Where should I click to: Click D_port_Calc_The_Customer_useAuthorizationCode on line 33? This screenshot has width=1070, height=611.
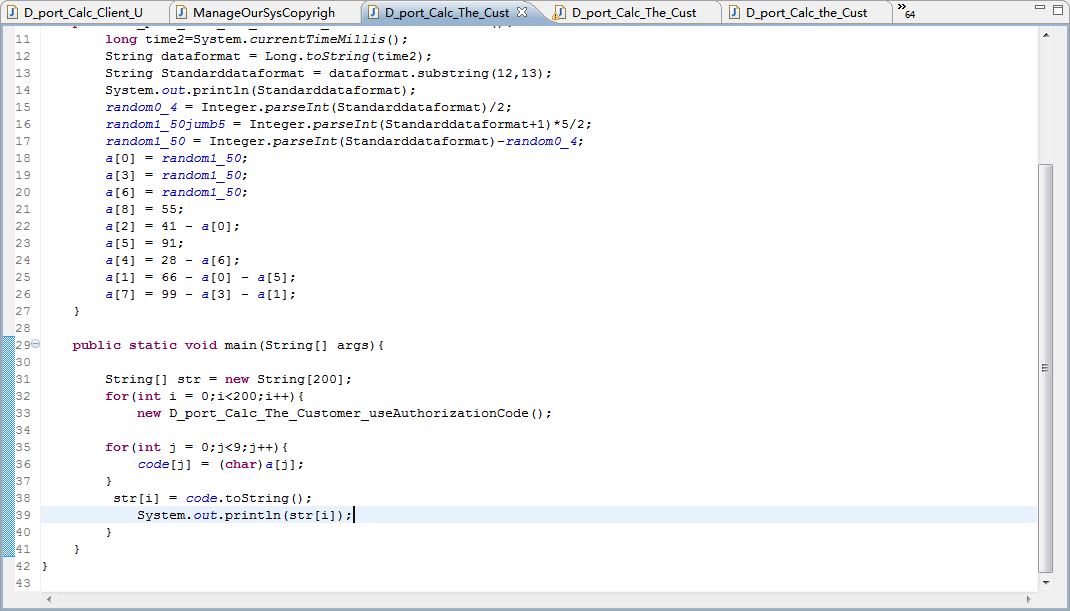pos(349,414)
